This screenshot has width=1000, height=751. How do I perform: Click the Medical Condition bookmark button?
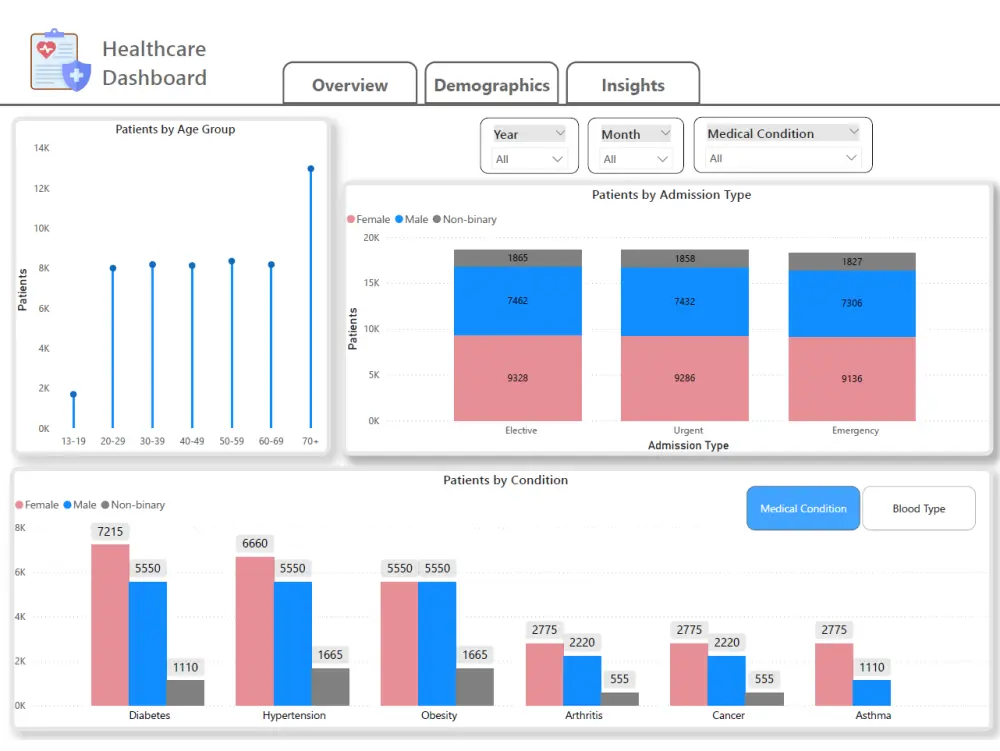click(802, 508)
